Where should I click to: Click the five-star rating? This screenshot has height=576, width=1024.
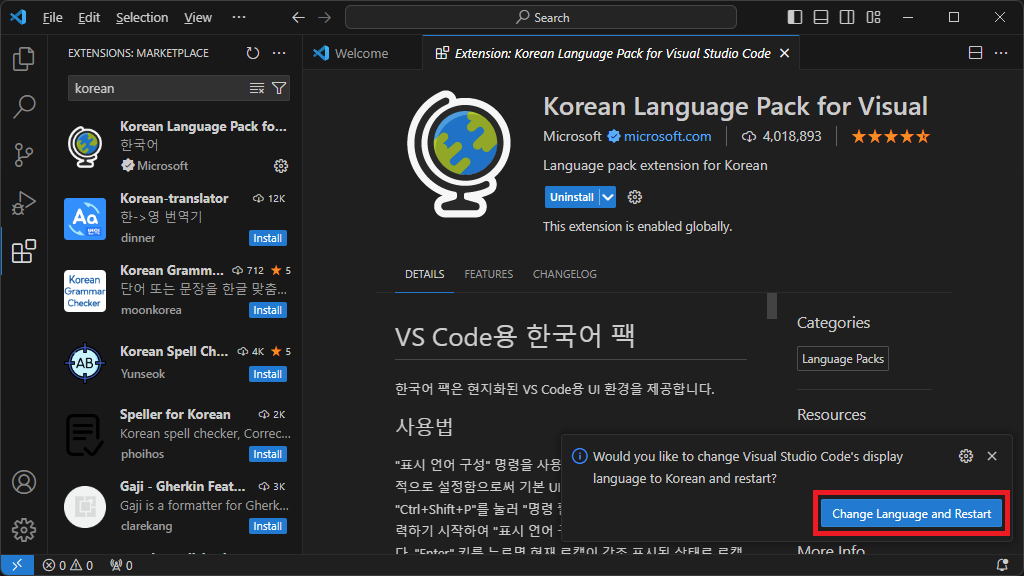click(890, 136)
